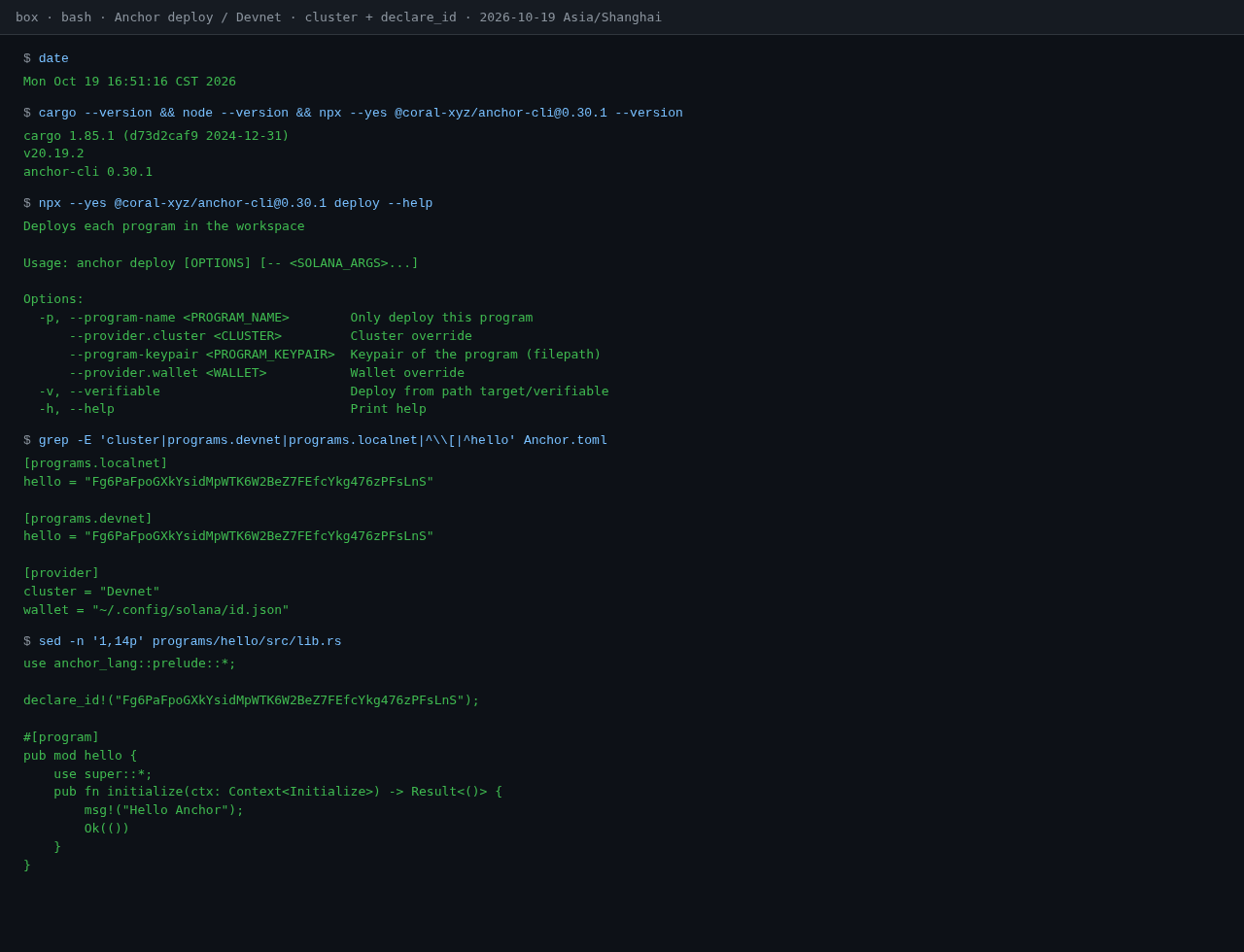
Task: Click 'Only deploy this program' description
Action: point(441,318)
